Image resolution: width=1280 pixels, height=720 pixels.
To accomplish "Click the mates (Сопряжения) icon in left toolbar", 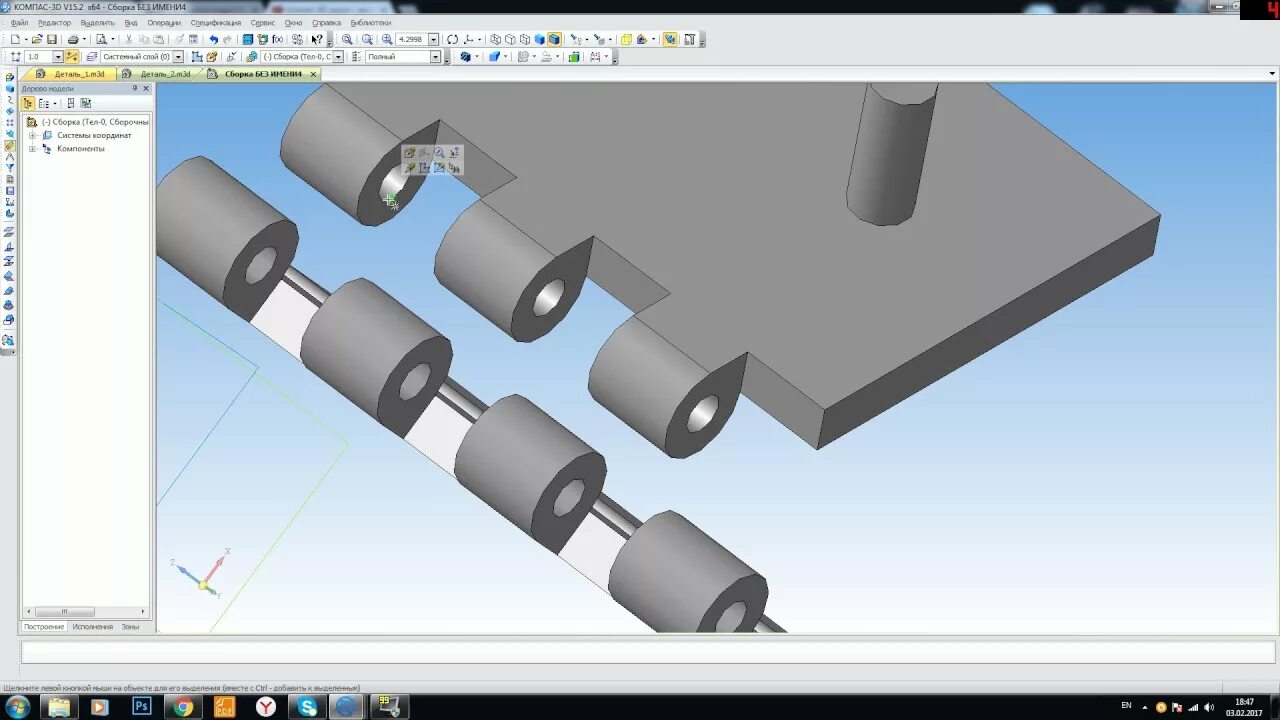I will [9, 146].
